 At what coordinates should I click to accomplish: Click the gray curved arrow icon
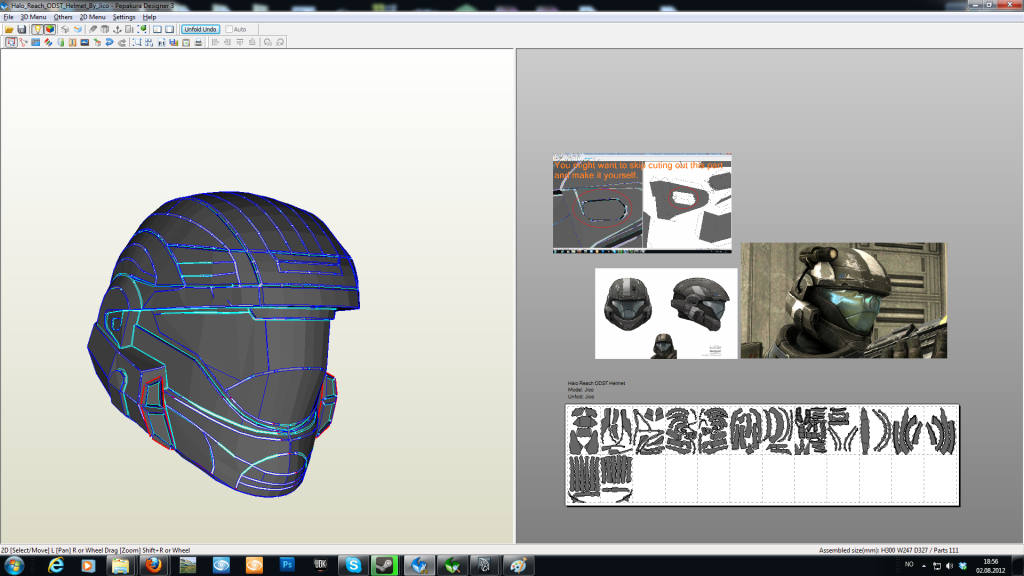point(121,42)
